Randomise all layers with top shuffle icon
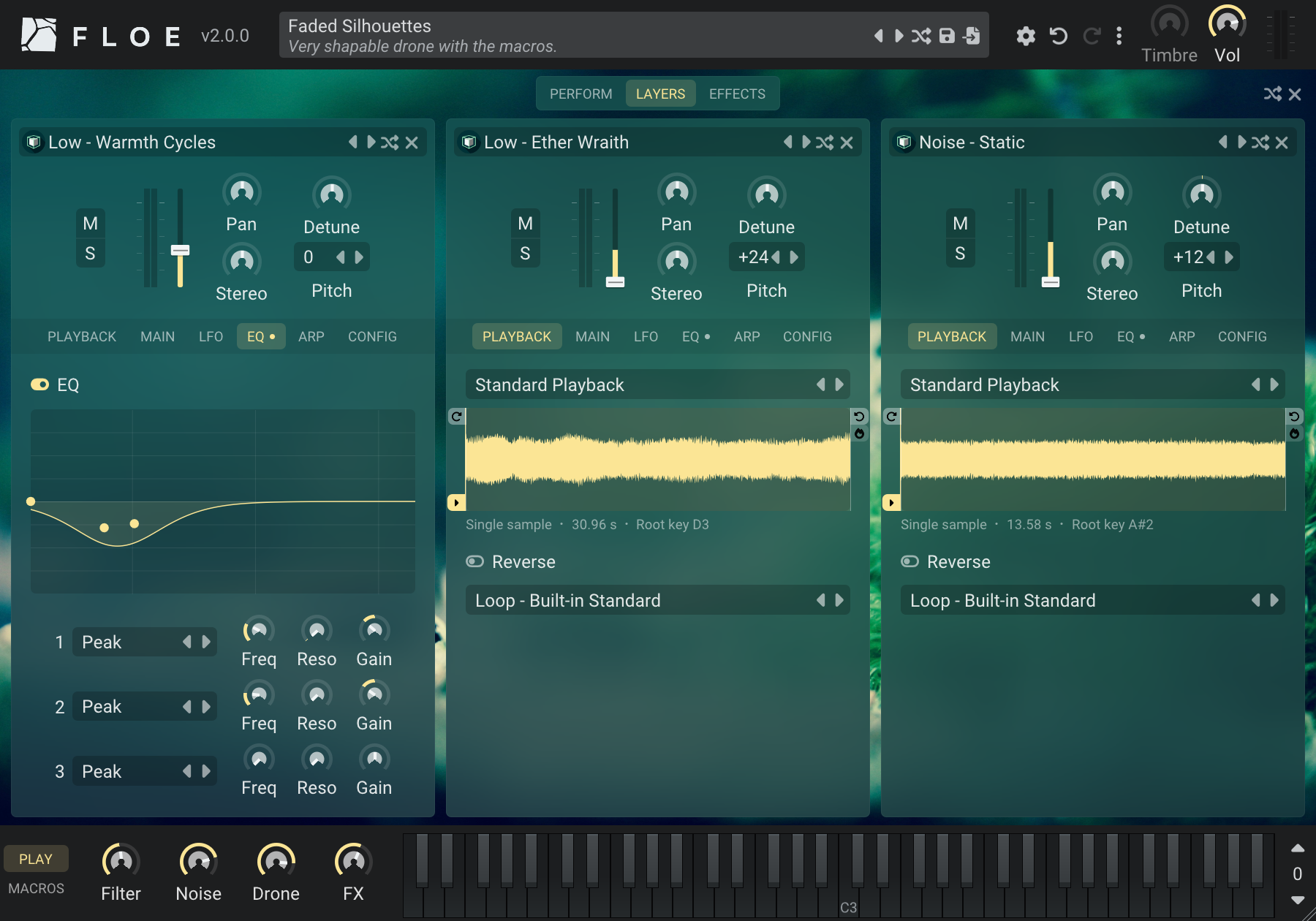Viewport: 1316px width, 921px height. point(1273,94)
